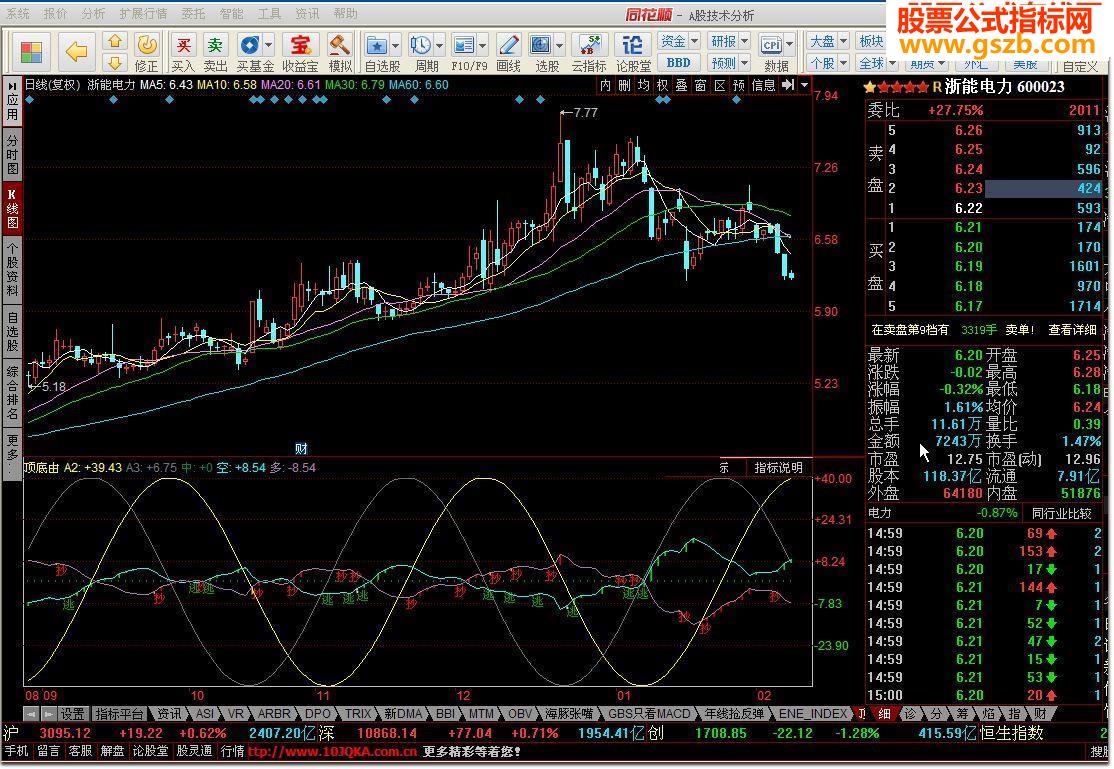Open the 报价 menu
Image resolution: width=1114 pixels, height=769 pixels.
click(x=55, y=14)
